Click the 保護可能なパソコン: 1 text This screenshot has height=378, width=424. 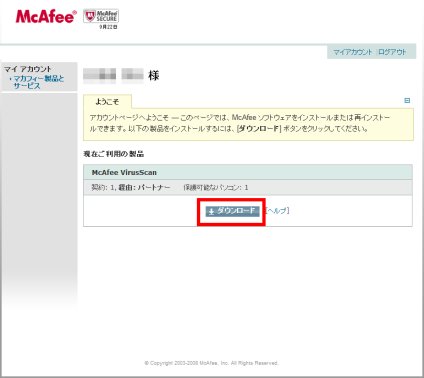click(216, 188)
